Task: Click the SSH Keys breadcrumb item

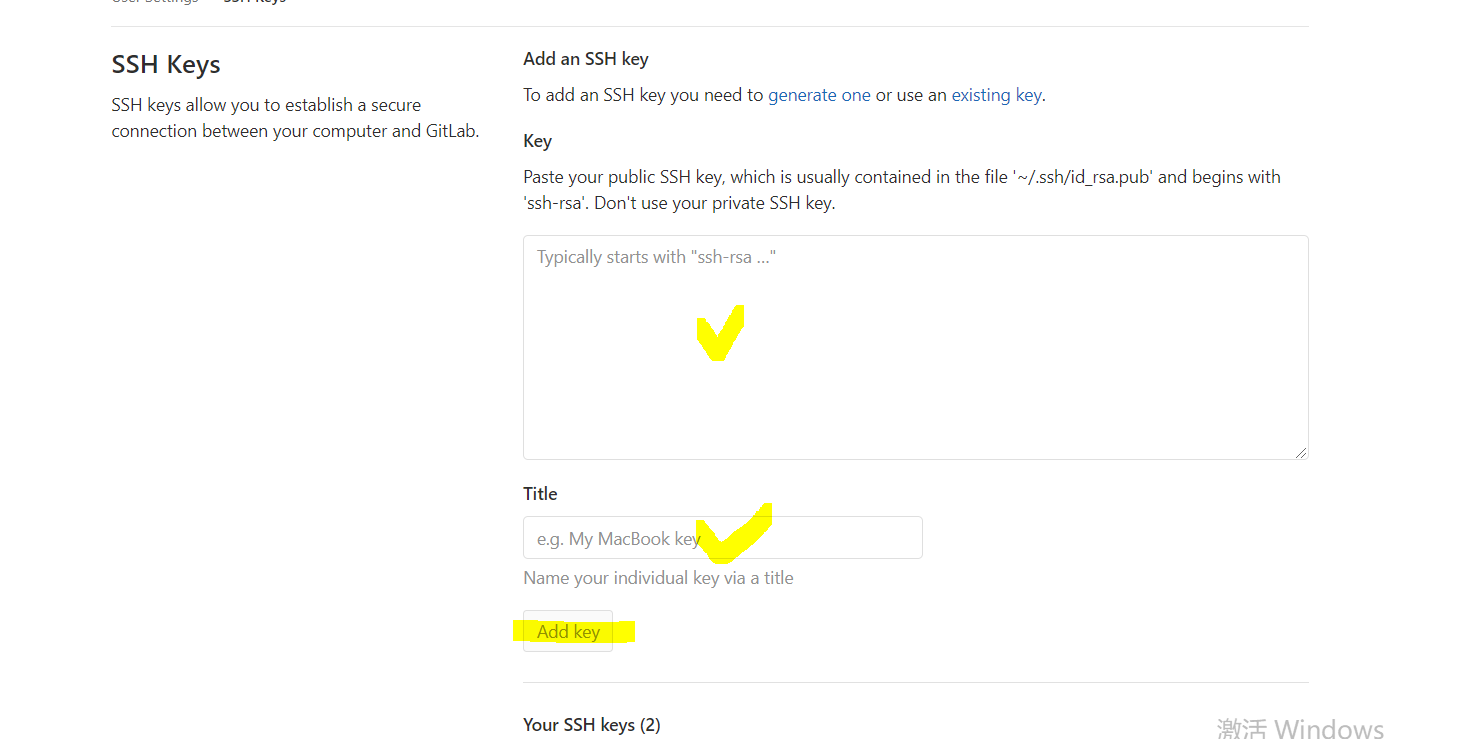Action: (254, 2)
